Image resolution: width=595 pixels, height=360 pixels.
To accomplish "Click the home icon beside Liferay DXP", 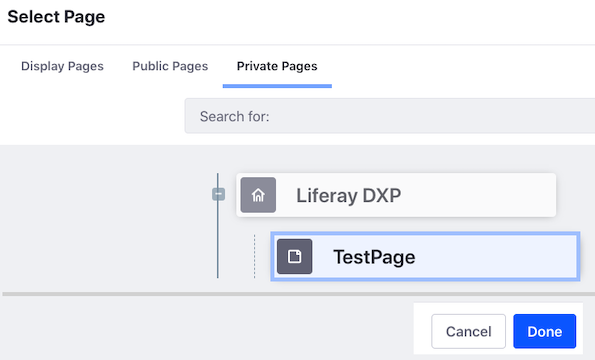I will click(x=258, y=195).
